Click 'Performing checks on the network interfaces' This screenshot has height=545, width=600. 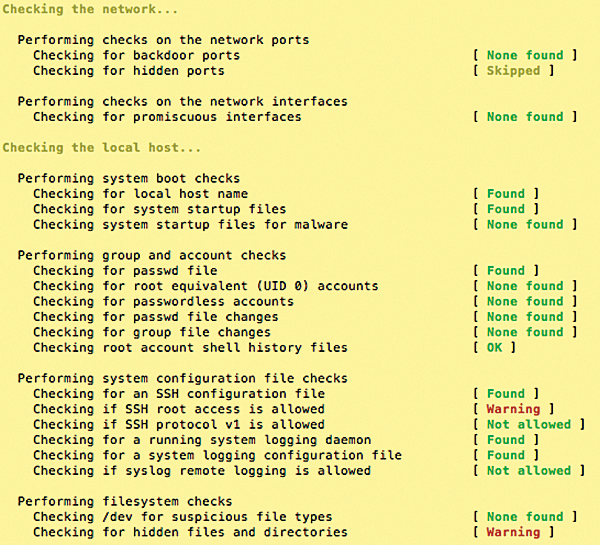pos(183,102)
